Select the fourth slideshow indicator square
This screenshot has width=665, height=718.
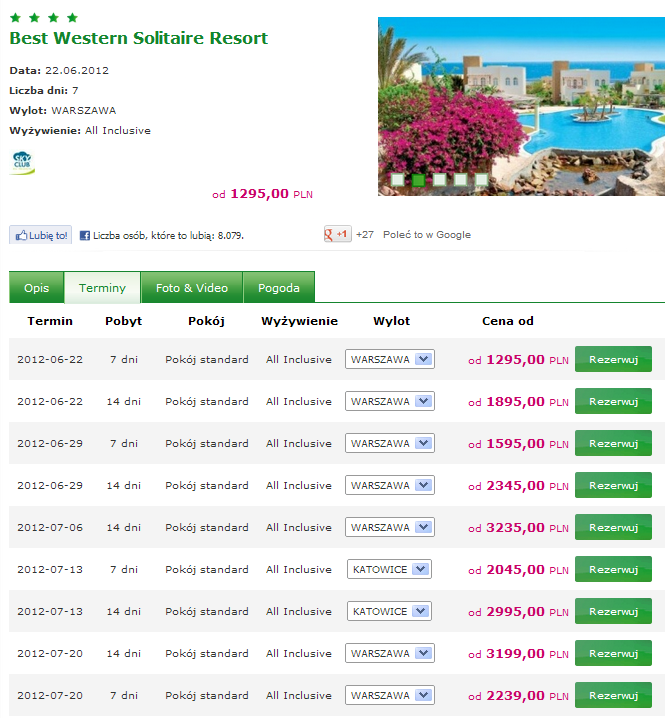point(460,180)
